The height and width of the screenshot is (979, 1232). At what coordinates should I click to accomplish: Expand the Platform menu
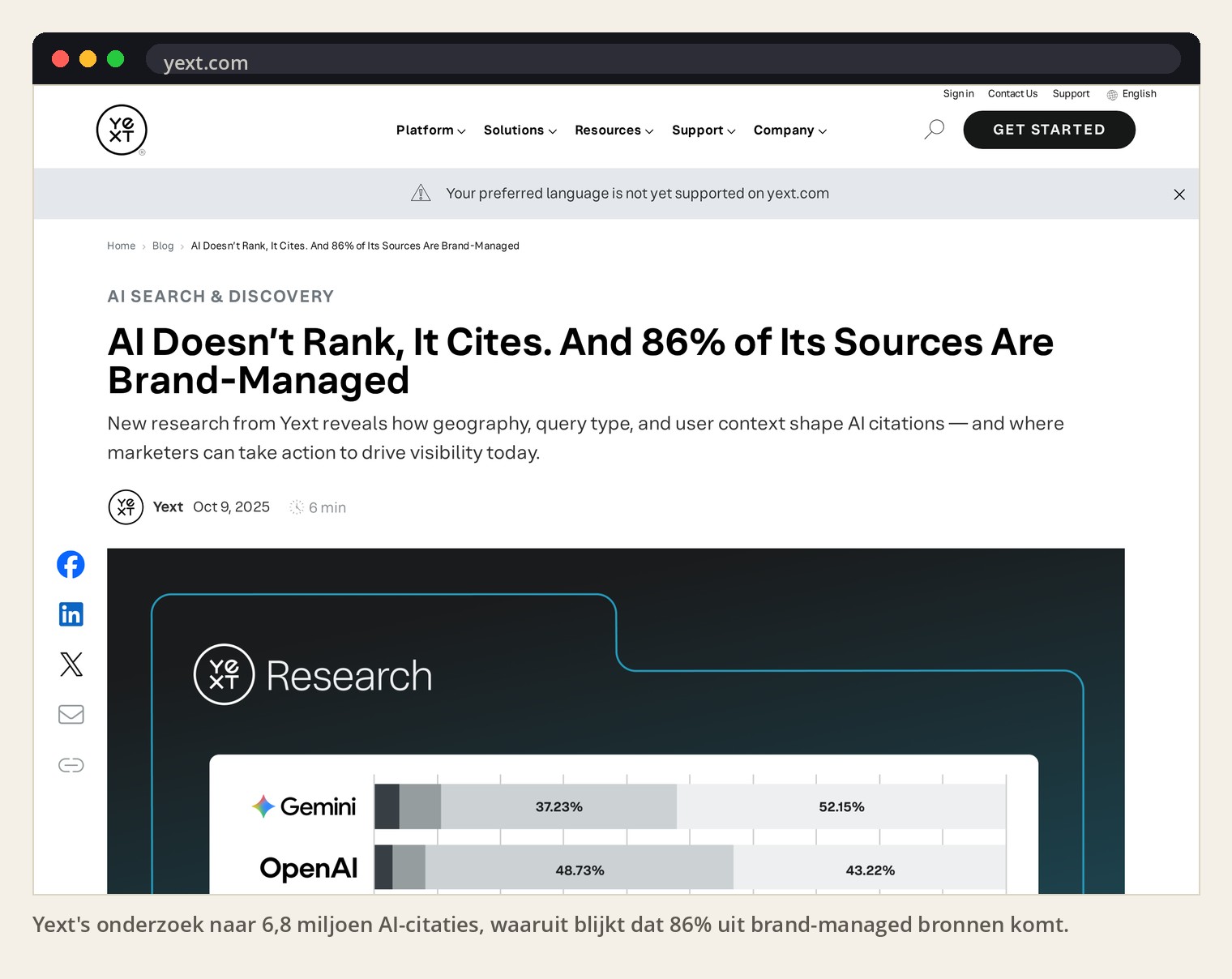(430, 130)
